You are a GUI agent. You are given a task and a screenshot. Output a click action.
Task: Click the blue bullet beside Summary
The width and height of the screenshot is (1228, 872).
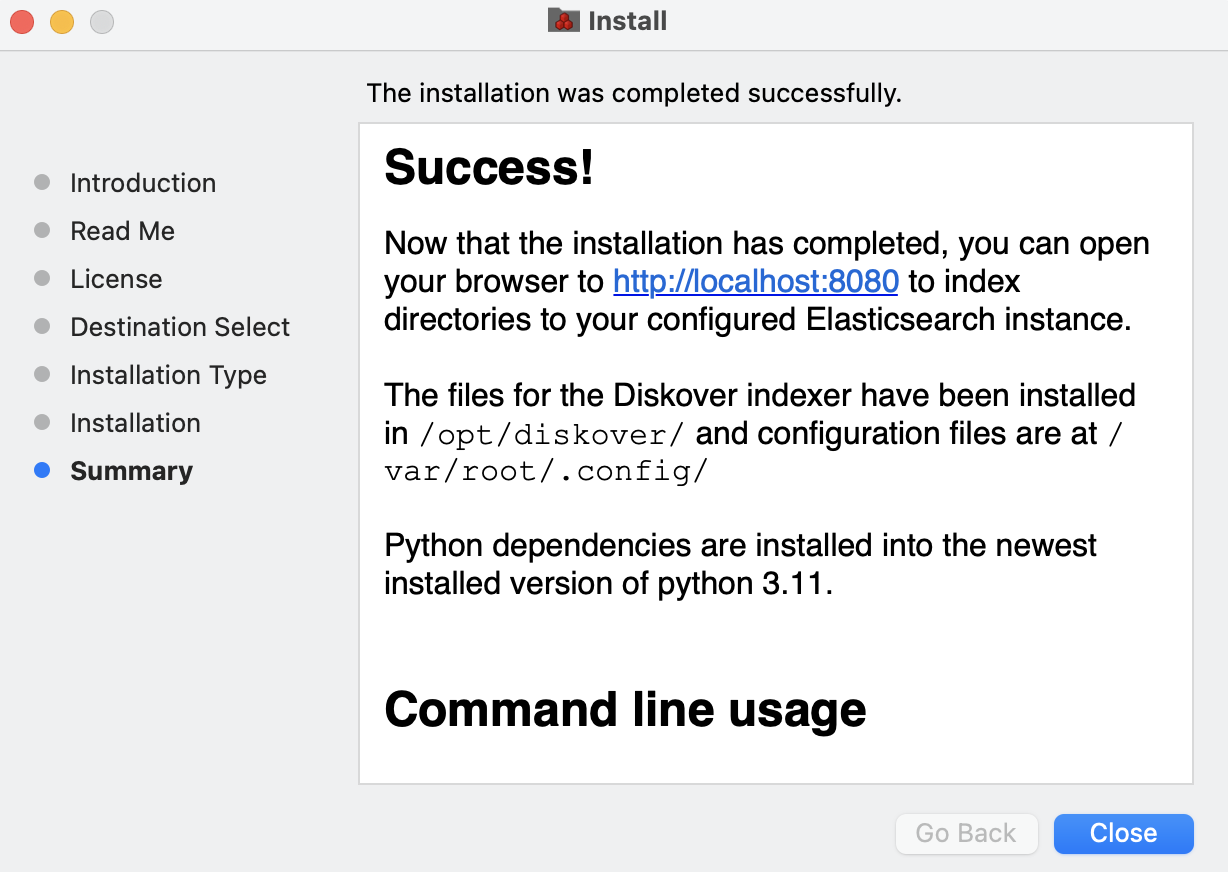(x=42, y=471)
